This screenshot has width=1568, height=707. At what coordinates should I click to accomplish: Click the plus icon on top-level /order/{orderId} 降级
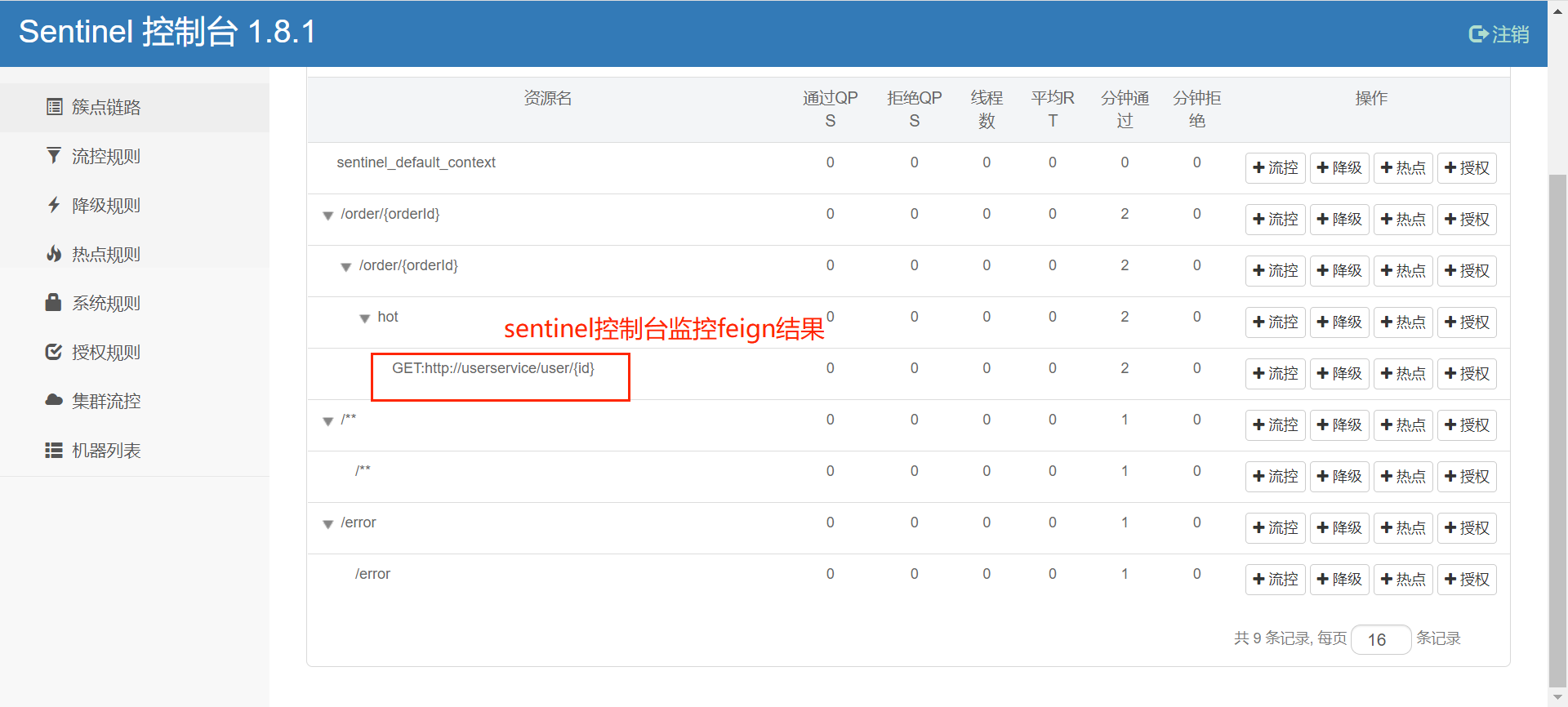coord(1322,219)
